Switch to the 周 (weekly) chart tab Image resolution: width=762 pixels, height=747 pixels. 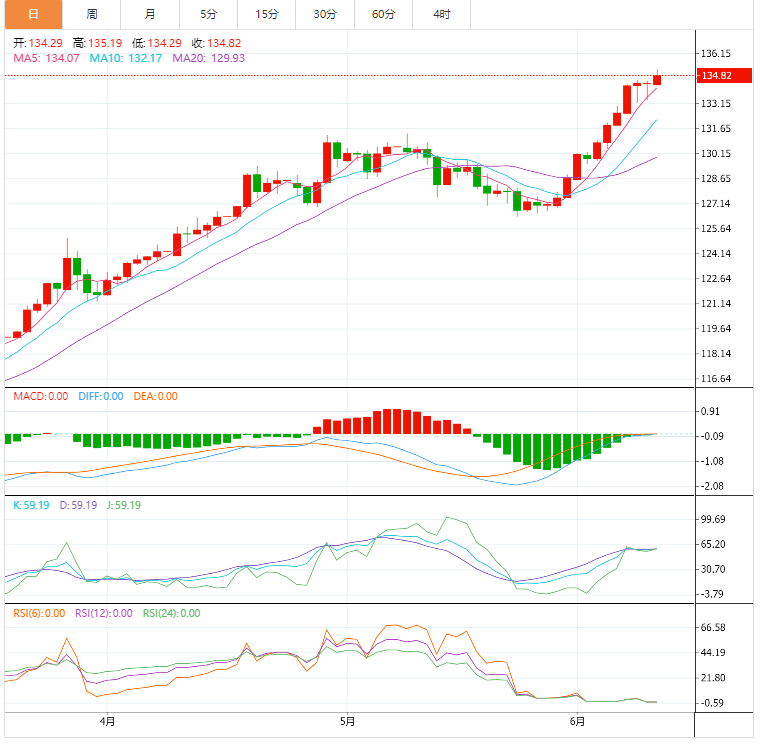tap(91, 14)
